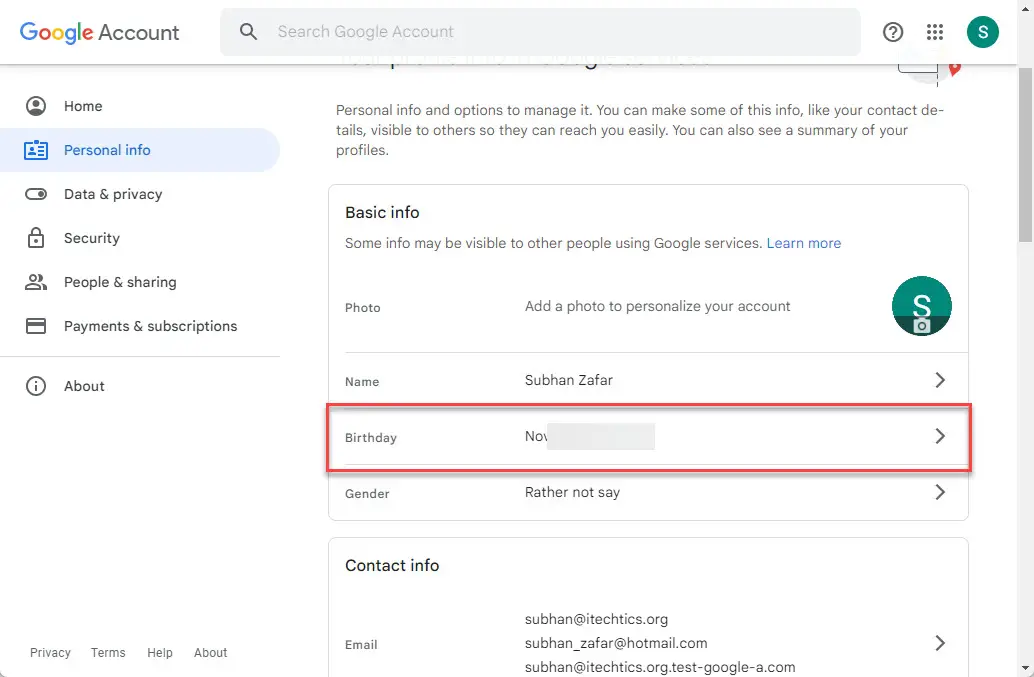Click the profile photo to change it
The width and height of the screenshot is (1034, 677).
point(921,307)
